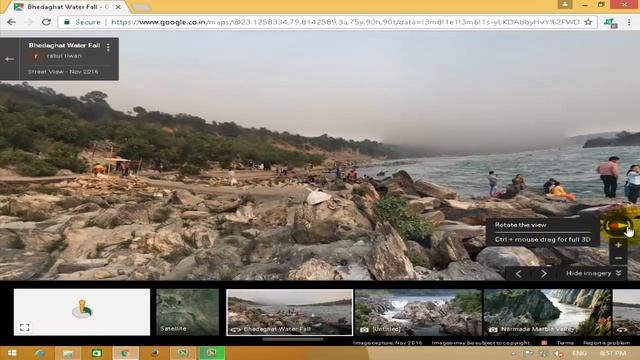Image resolution: width=640 pixels, height=360 pixels.
Task: Click the scroll bar under the thumbnail strip
Action: [293, 339]
